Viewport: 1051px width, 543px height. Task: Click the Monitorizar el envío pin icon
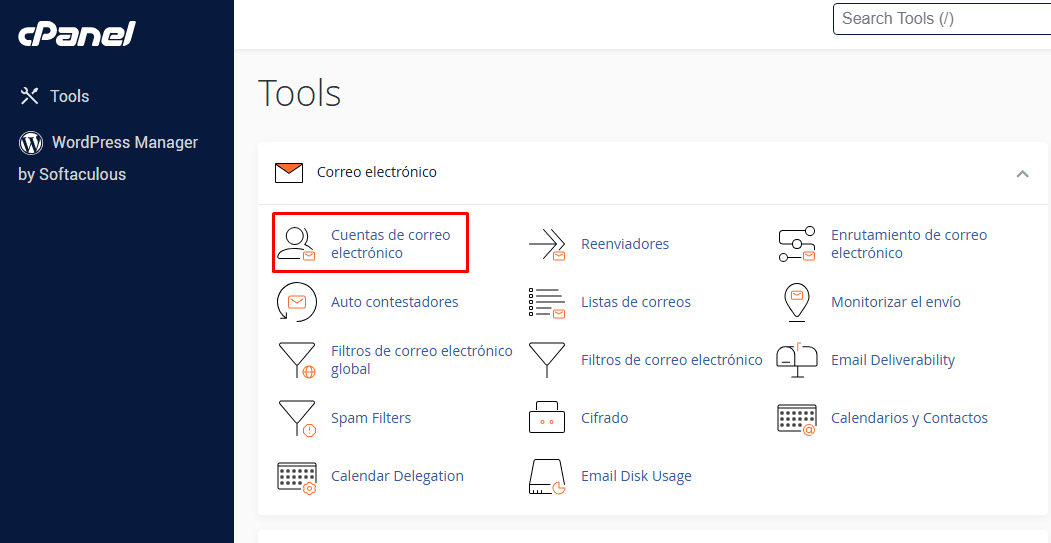coord(797,302)
